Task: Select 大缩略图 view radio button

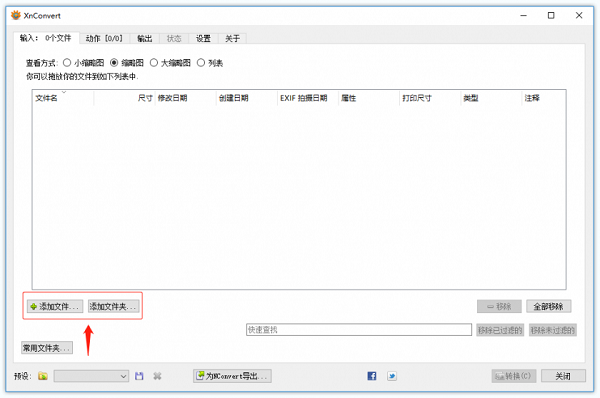Action: point(154,63)
